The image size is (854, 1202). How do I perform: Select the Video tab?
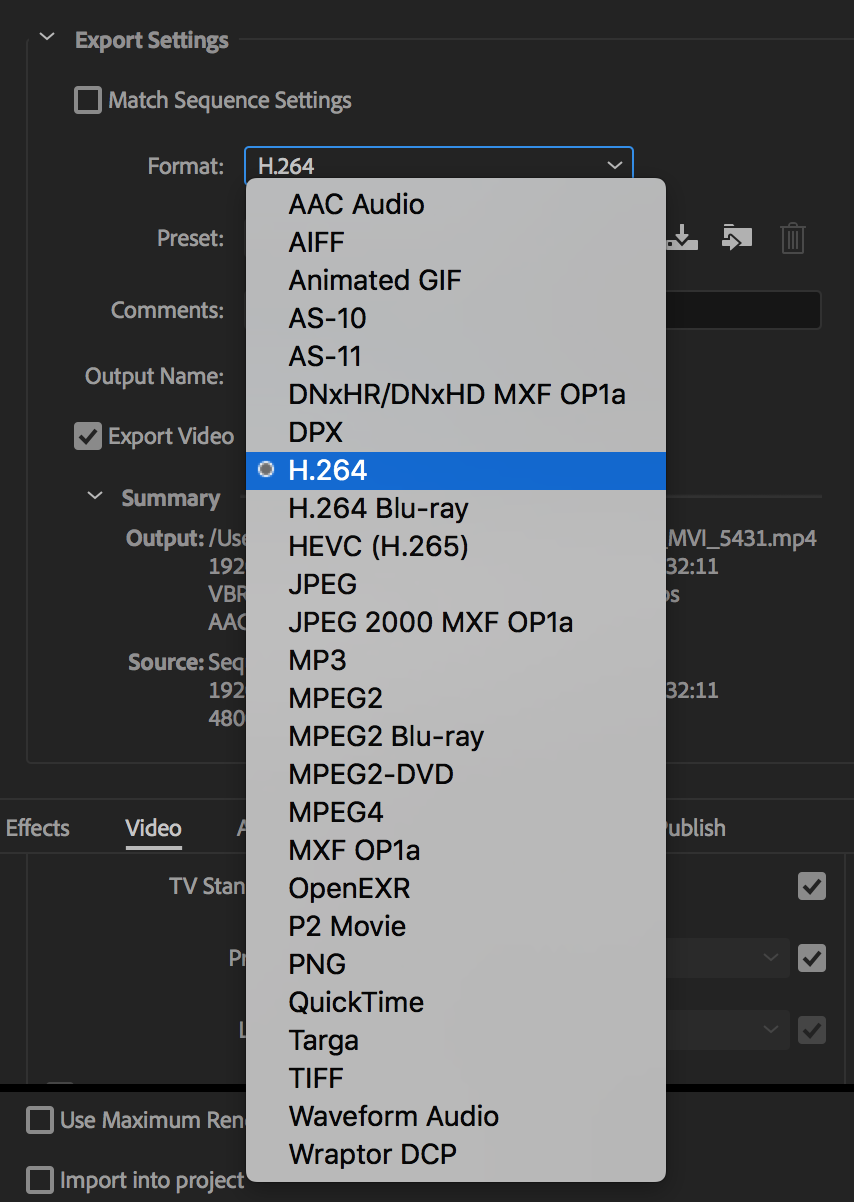pyautogui.click(x=153, y=828)
